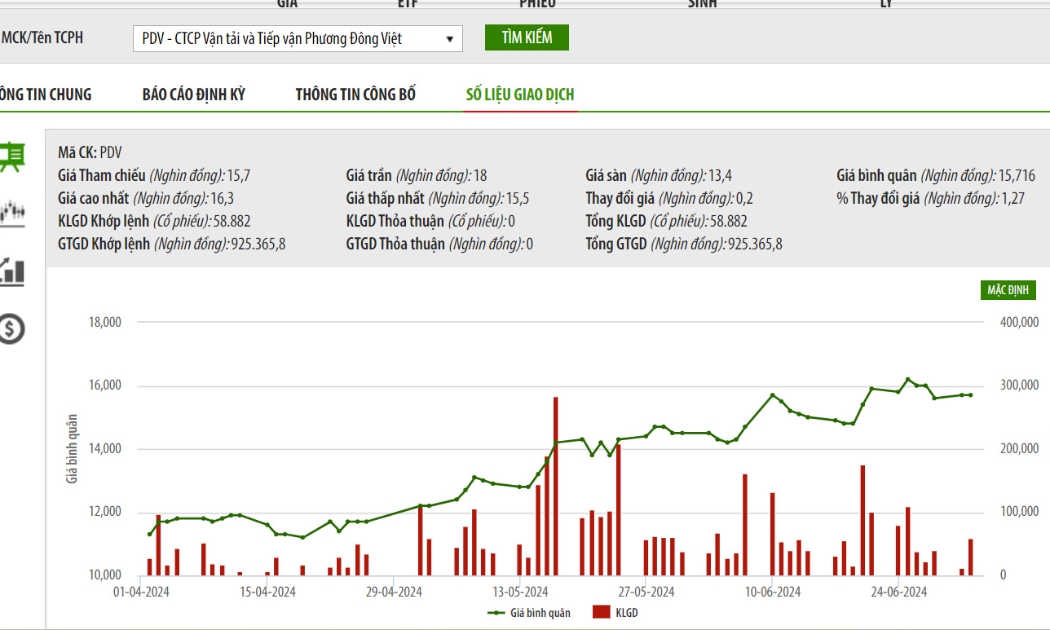Click the 24-06-2024 date axis label

pos(899,592)
